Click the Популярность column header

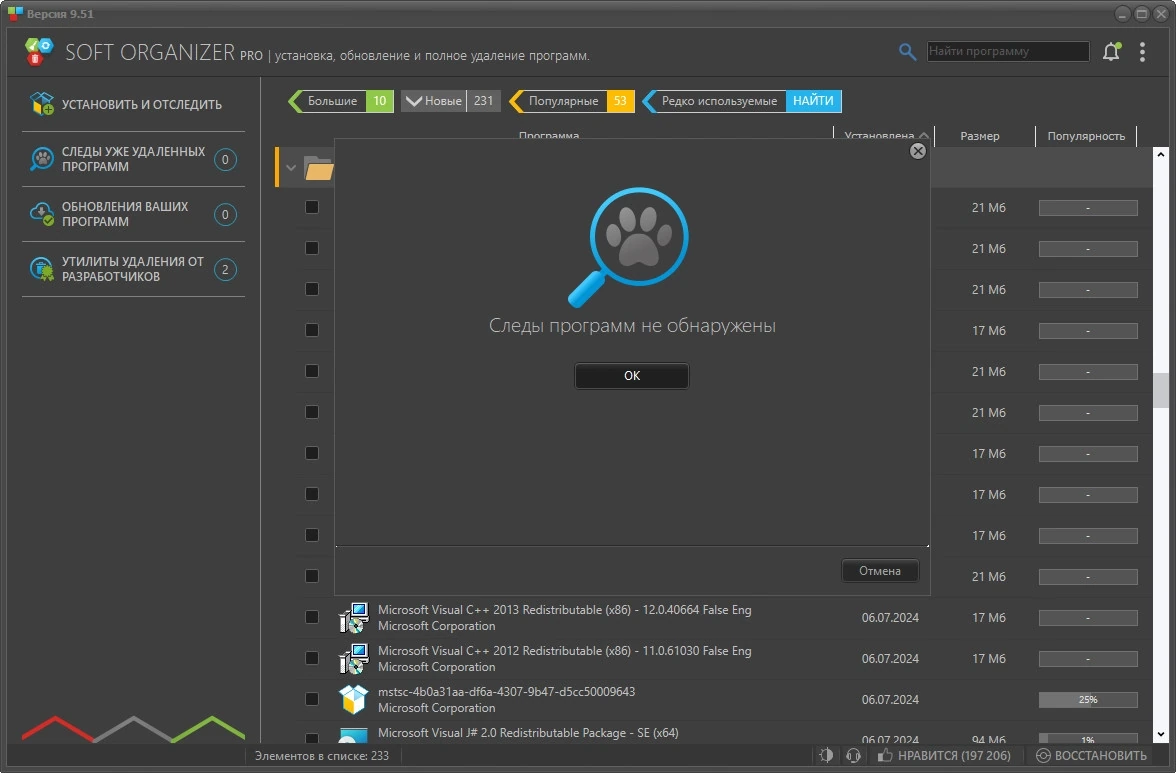[x=1086, y=136]
